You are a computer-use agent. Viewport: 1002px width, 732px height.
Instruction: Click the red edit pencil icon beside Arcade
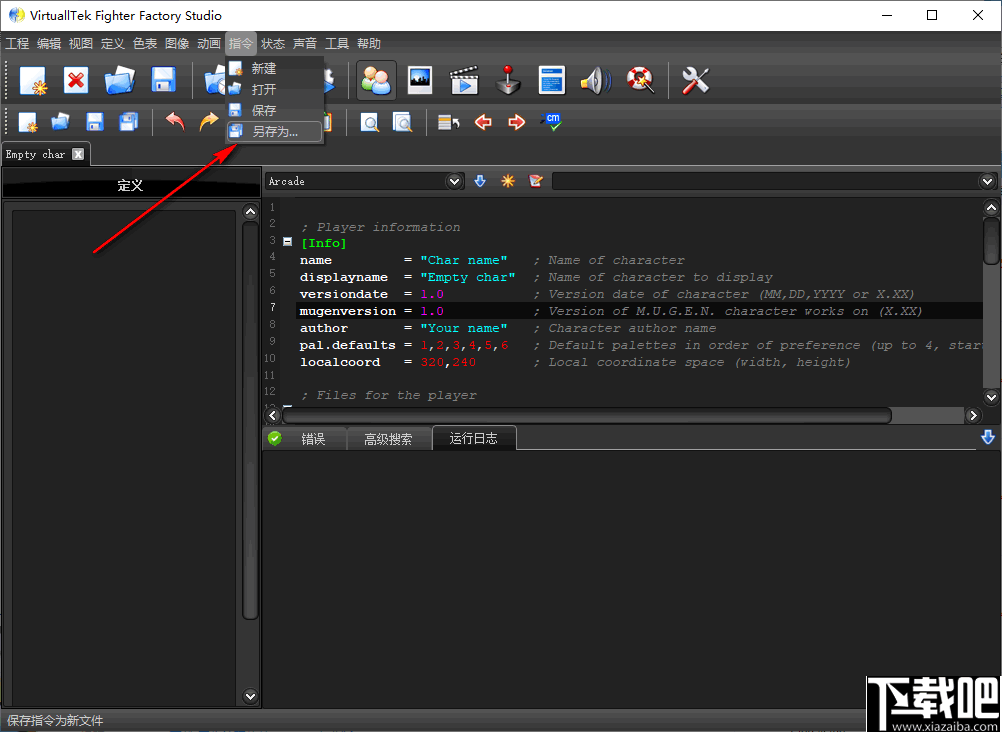click(x=536, y=182)
